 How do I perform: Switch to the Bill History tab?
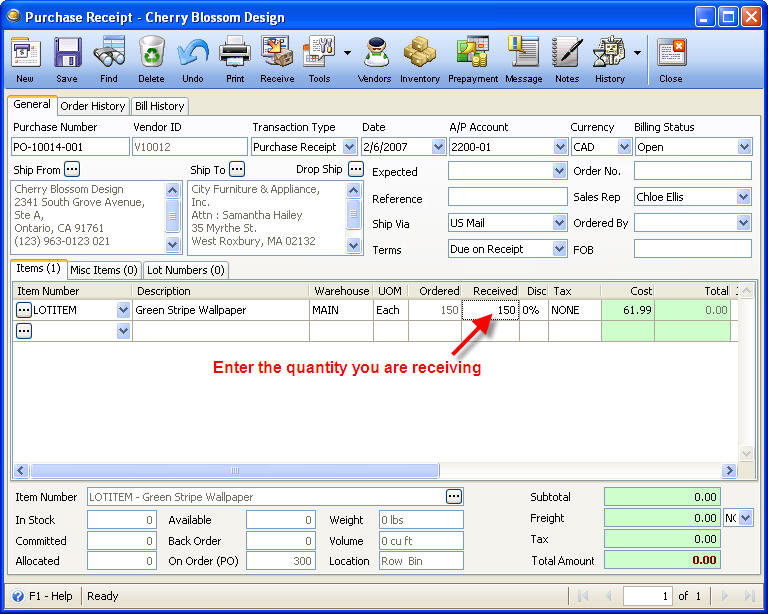tap(160, 106)
